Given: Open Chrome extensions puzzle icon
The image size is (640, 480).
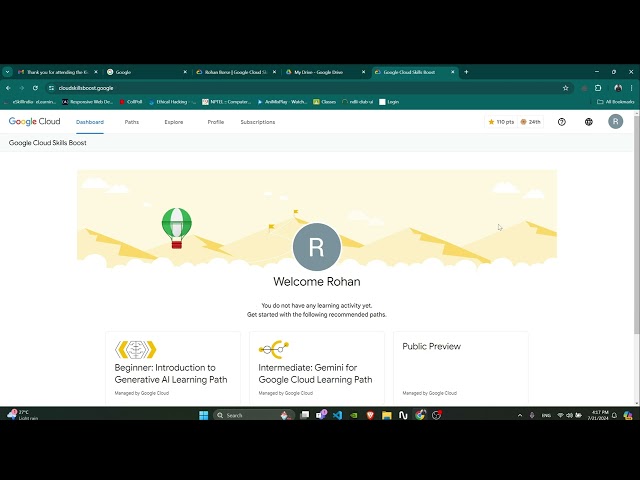Looking at the screenshot, I should [x=598, y=88].
